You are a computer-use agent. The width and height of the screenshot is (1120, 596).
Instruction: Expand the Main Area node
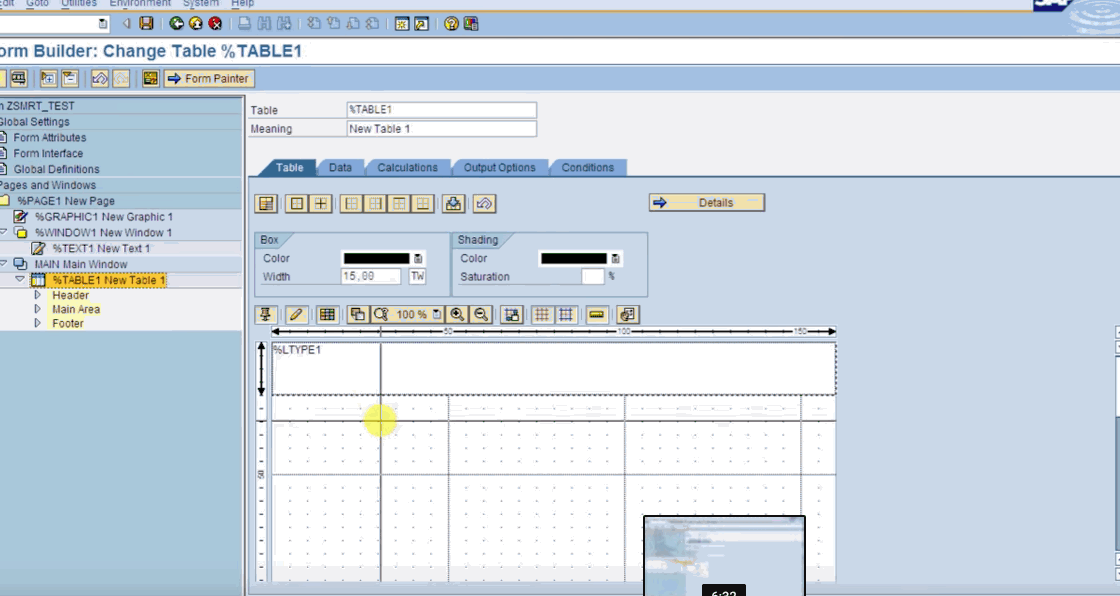coord(38,309)
